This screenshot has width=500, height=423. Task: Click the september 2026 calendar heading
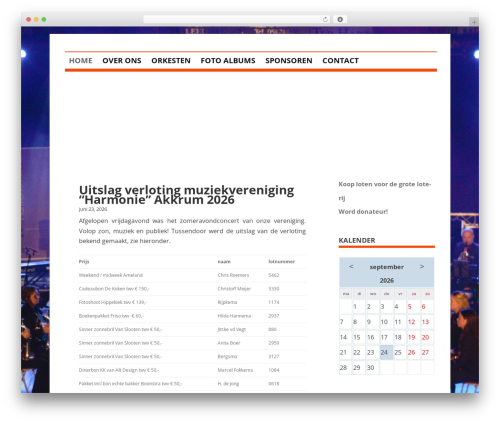point(387,273)
